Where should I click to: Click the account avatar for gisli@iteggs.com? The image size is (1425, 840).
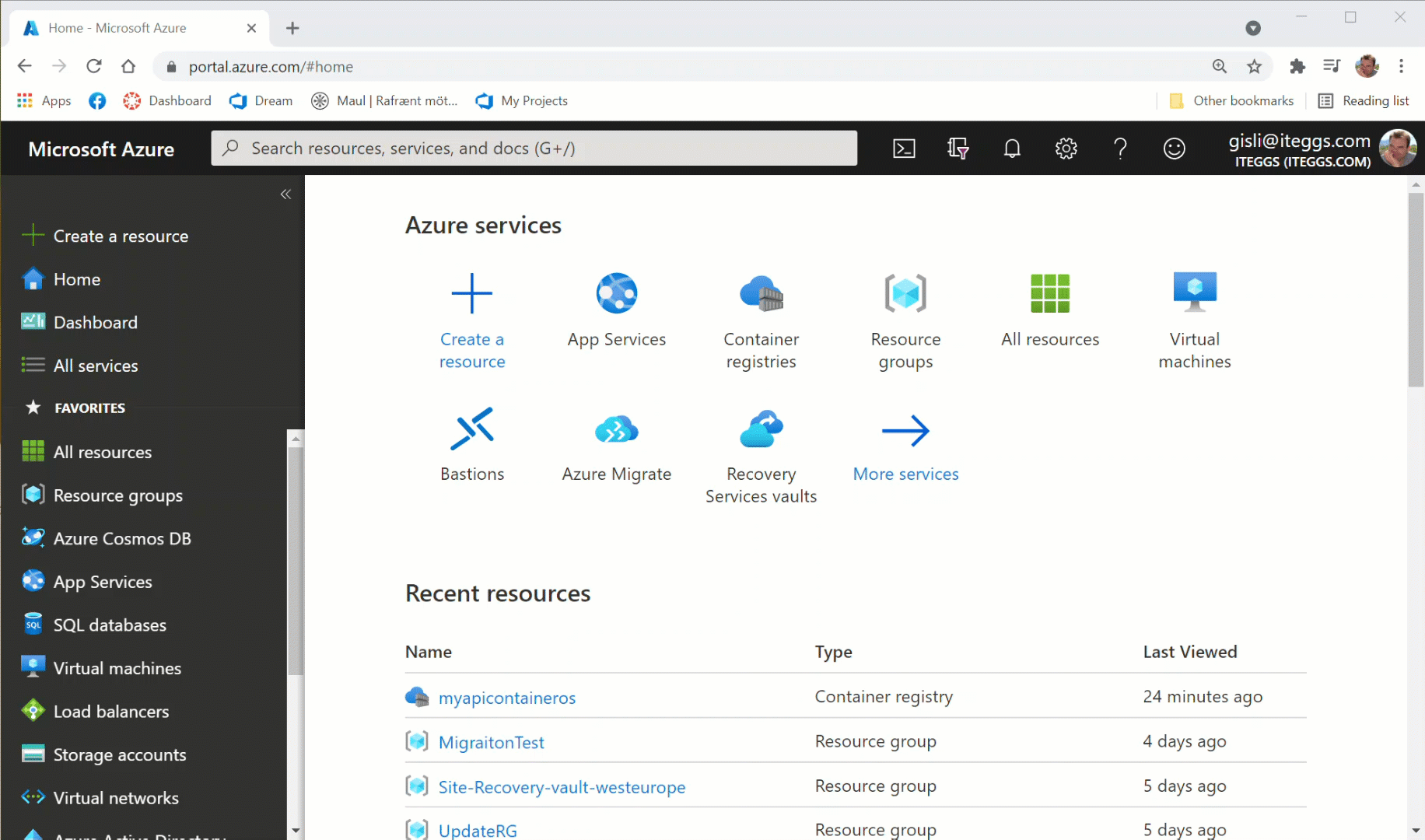coord(1398,149)
